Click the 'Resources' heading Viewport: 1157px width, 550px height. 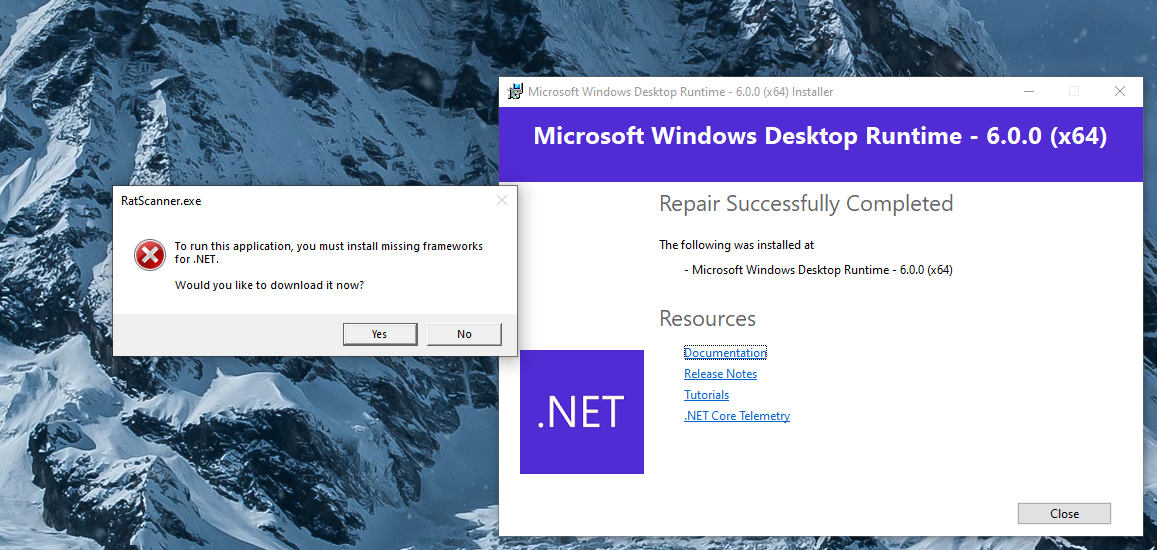coord(707,318)
